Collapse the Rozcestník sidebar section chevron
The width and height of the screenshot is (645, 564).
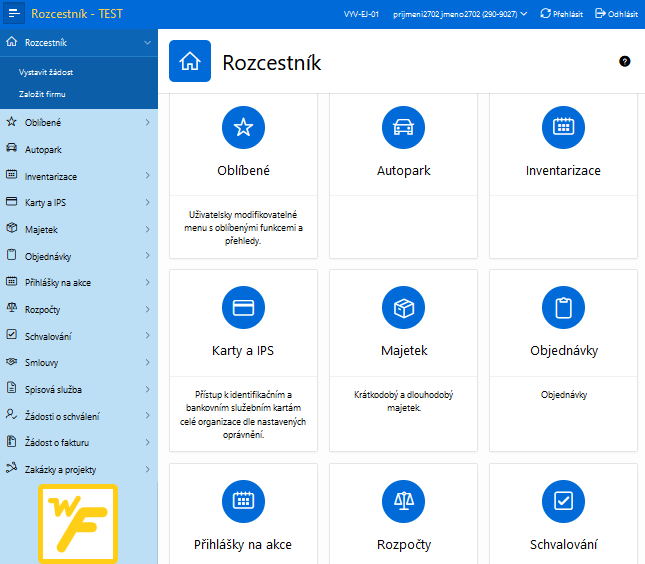[x=147, y=43]
